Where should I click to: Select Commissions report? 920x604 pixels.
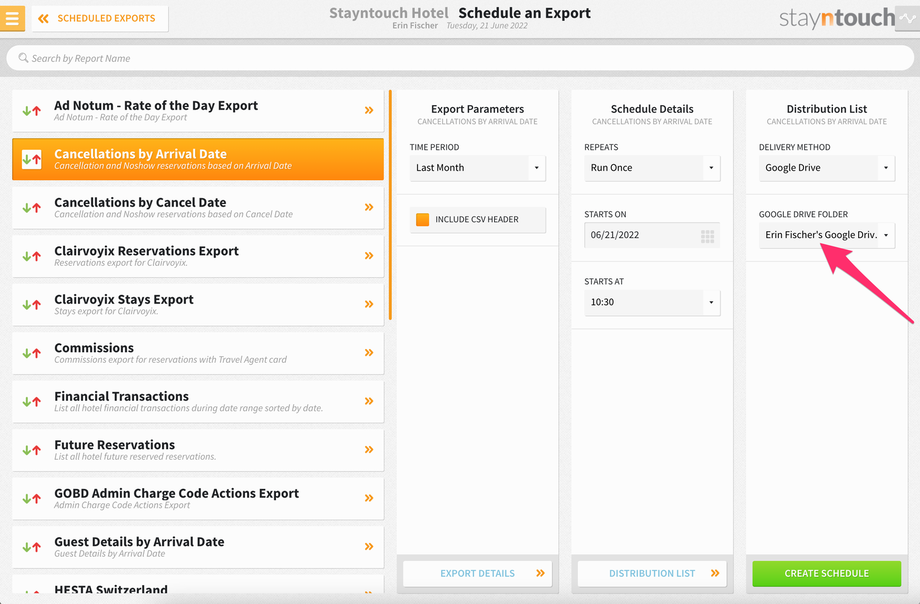198,353
